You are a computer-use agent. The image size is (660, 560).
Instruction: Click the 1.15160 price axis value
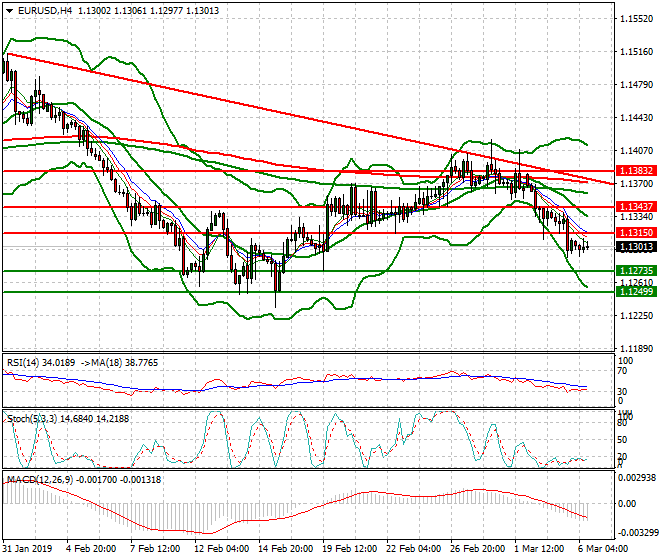click(x=637, y=52)
